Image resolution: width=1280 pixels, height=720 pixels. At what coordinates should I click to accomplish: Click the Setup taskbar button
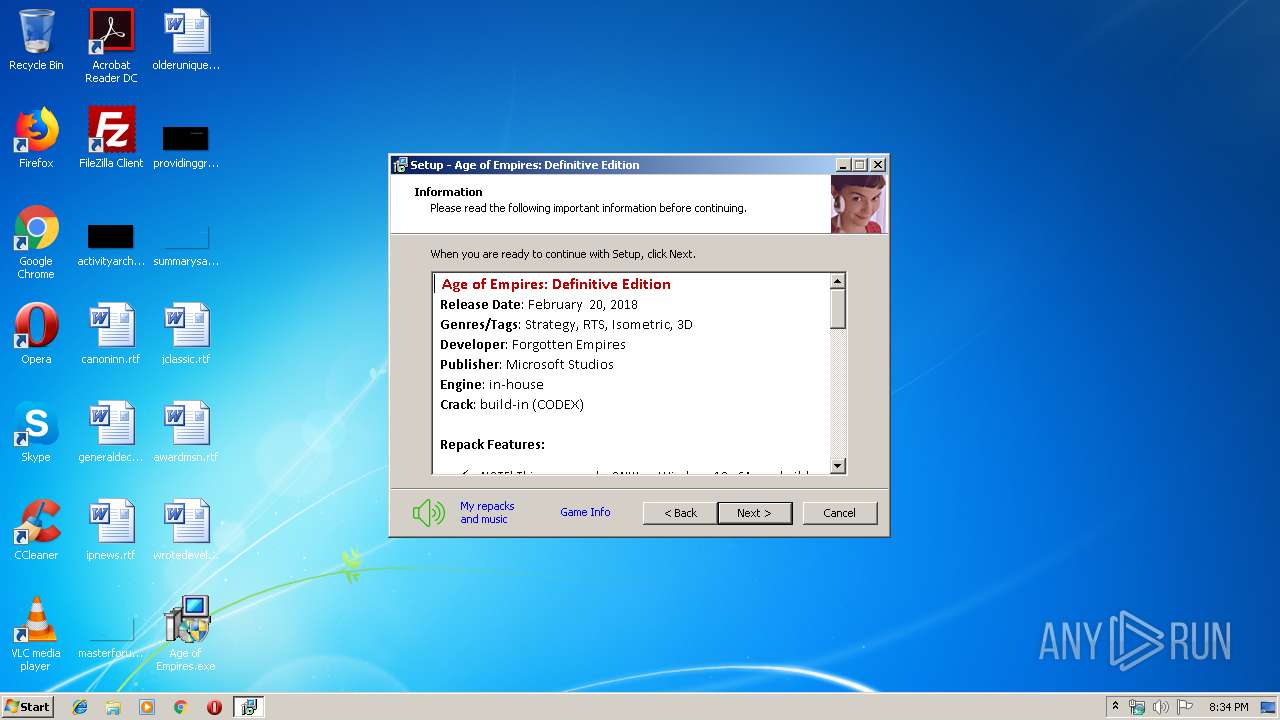249,707
